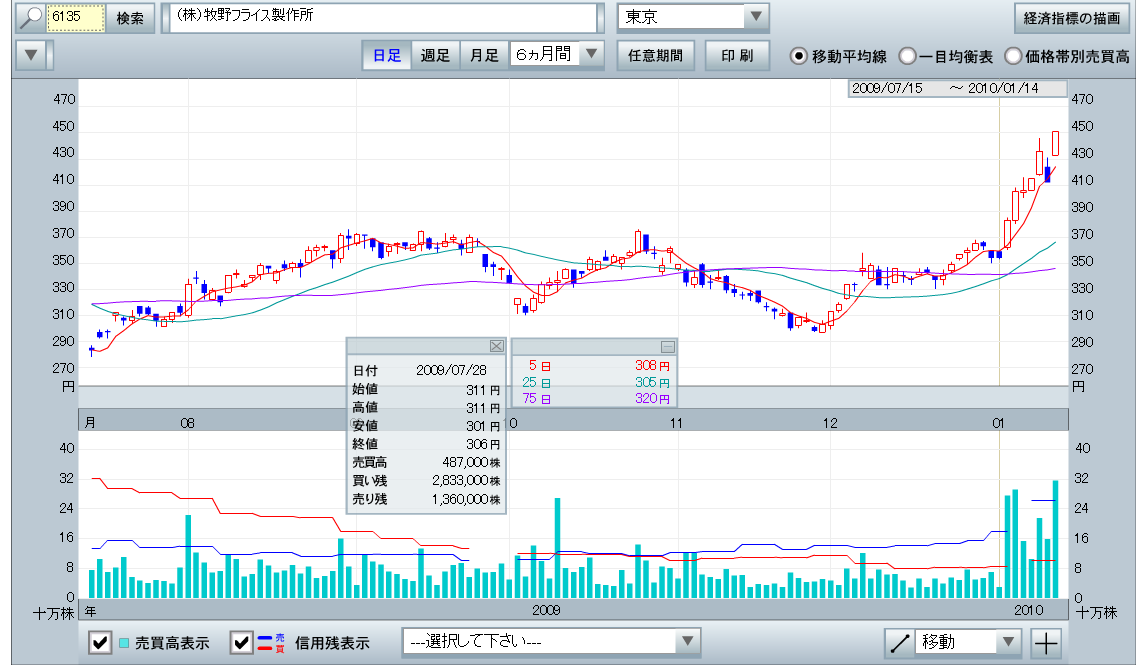
Task: Open the 東京 market dropdown
Action: (x=756, y=17)
